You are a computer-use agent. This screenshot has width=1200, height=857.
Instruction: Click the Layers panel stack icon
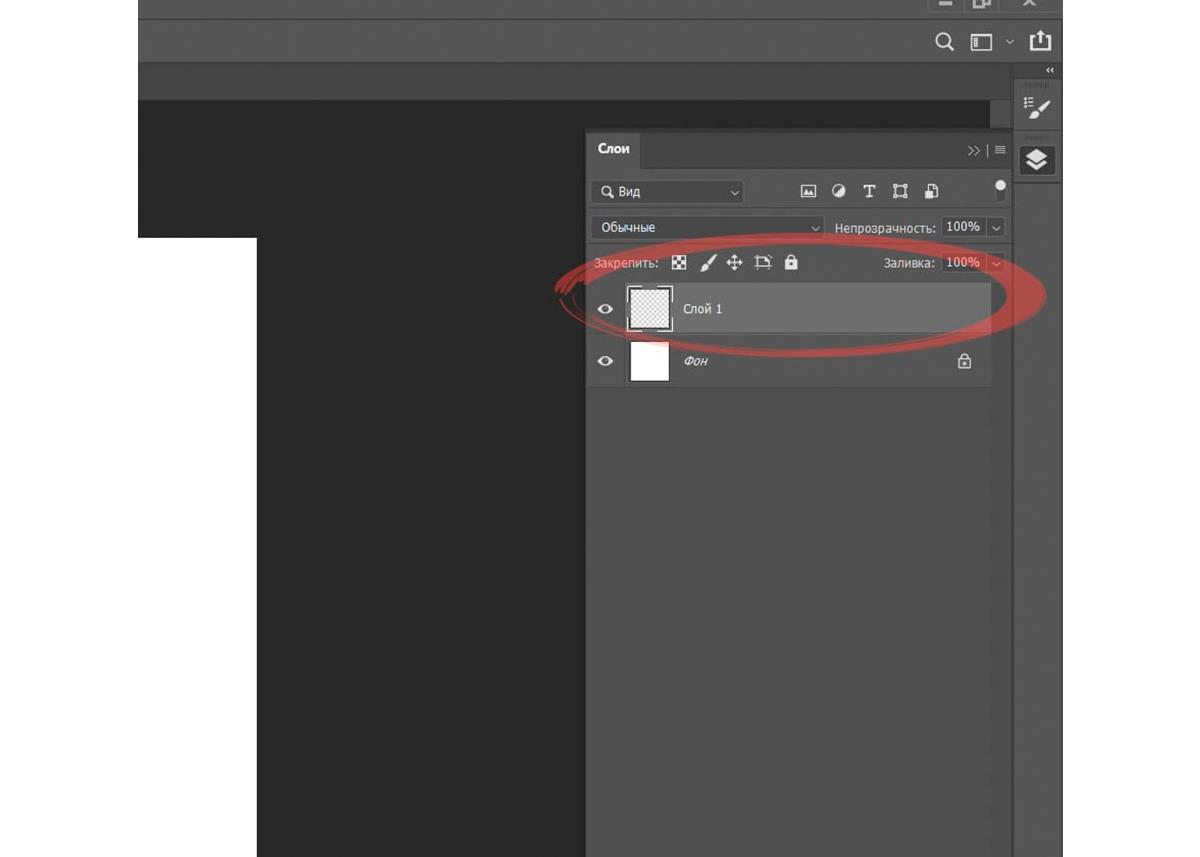click(1036, 160)
